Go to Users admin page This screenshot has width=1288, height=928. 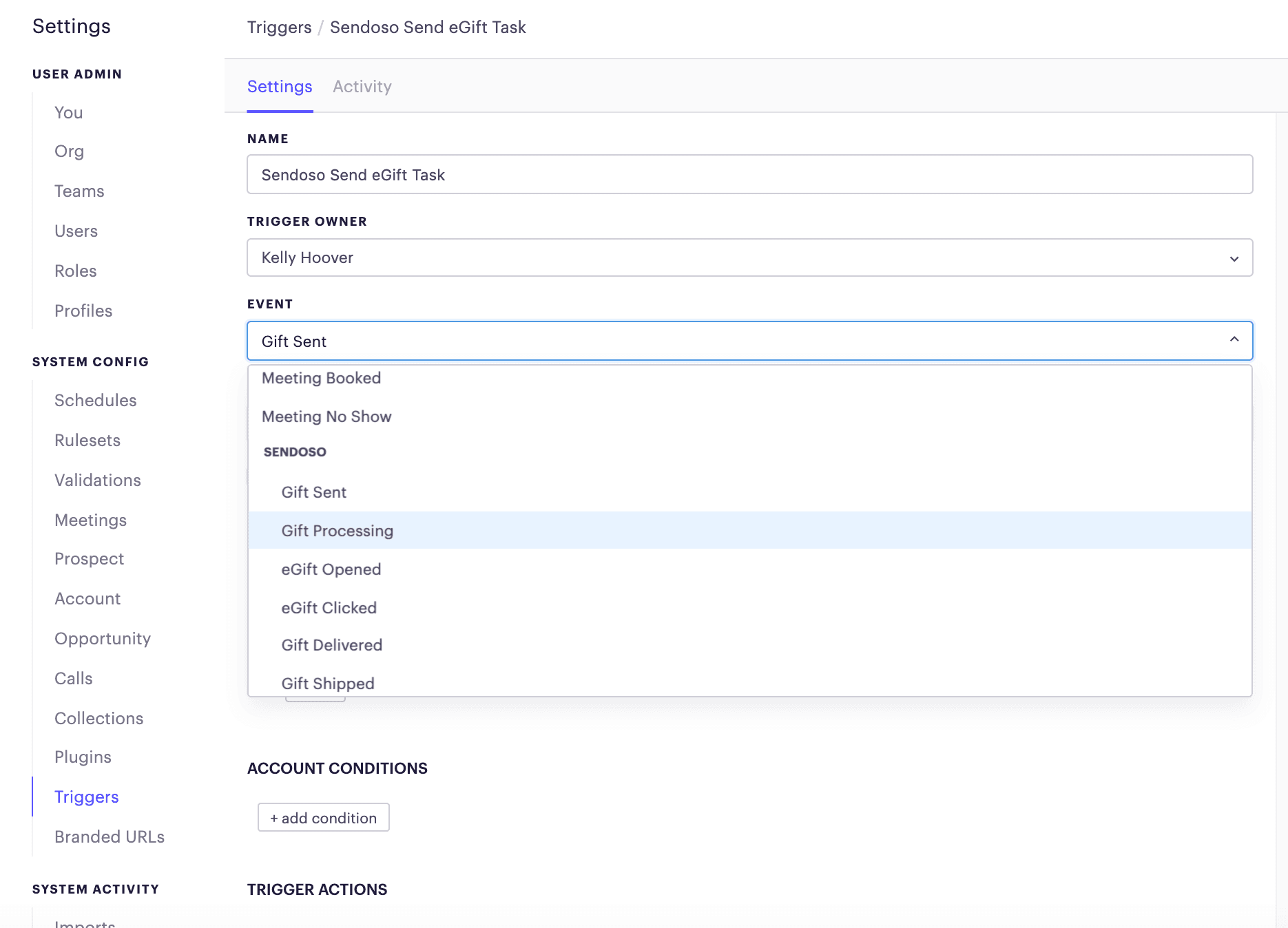click(x=76, y=231)
